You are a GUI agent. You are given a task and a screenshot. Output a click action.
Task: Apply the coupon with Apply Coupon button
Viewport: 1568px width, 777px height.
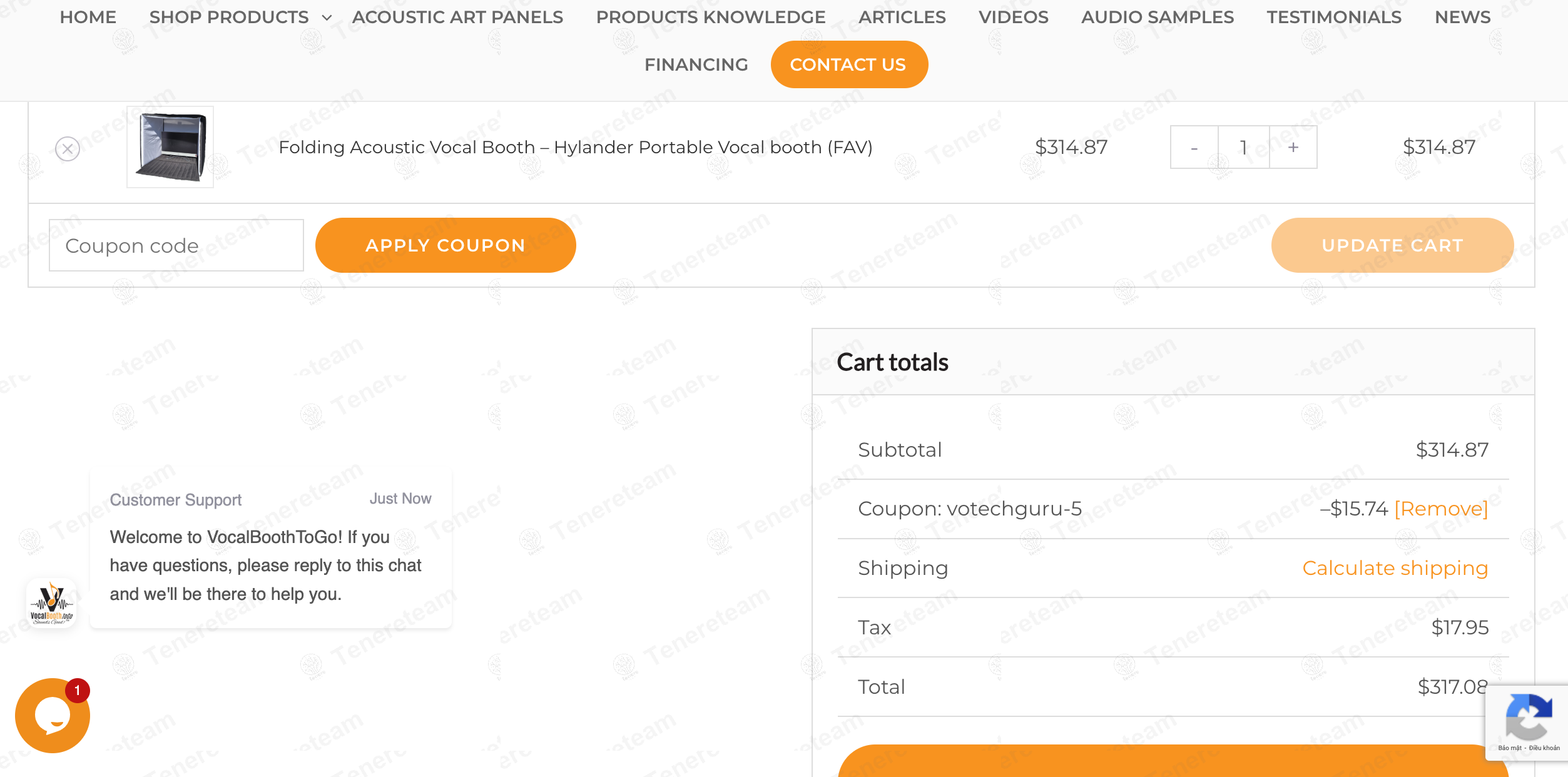445,245
